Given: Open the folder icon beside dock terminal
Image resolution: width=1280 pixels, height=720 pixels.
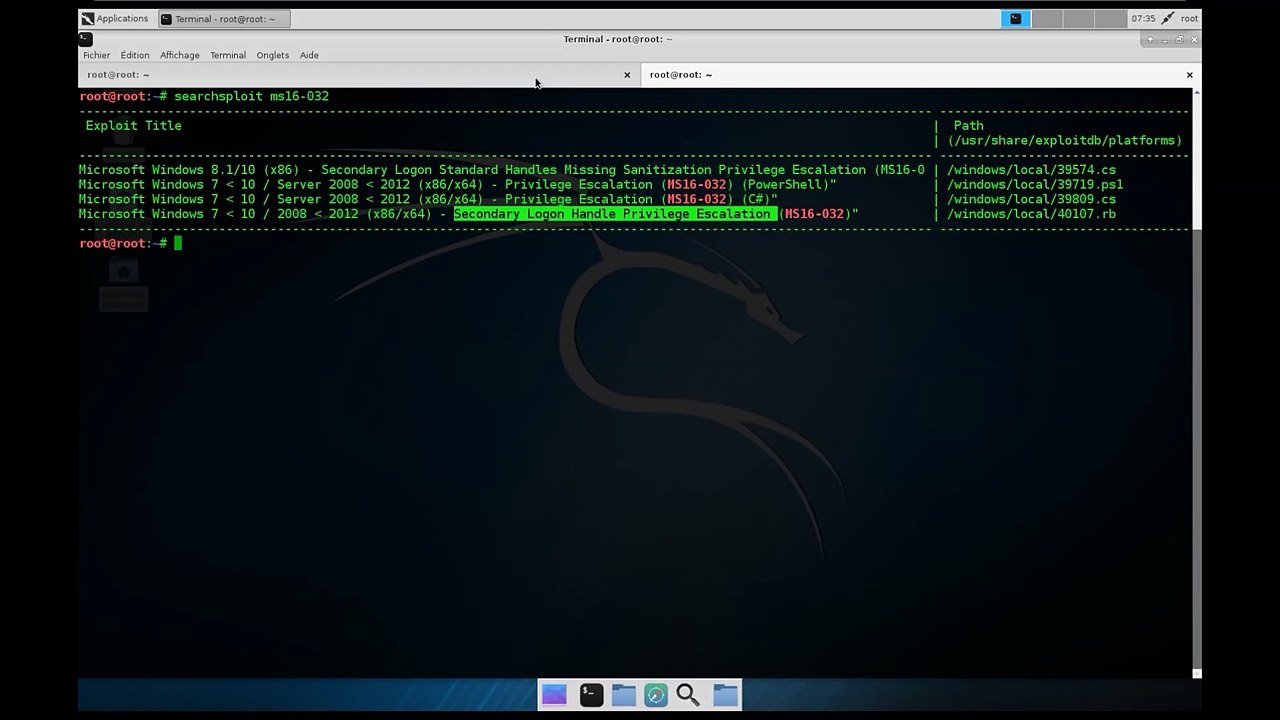Looking at the screenshot, I should (623, 694).
